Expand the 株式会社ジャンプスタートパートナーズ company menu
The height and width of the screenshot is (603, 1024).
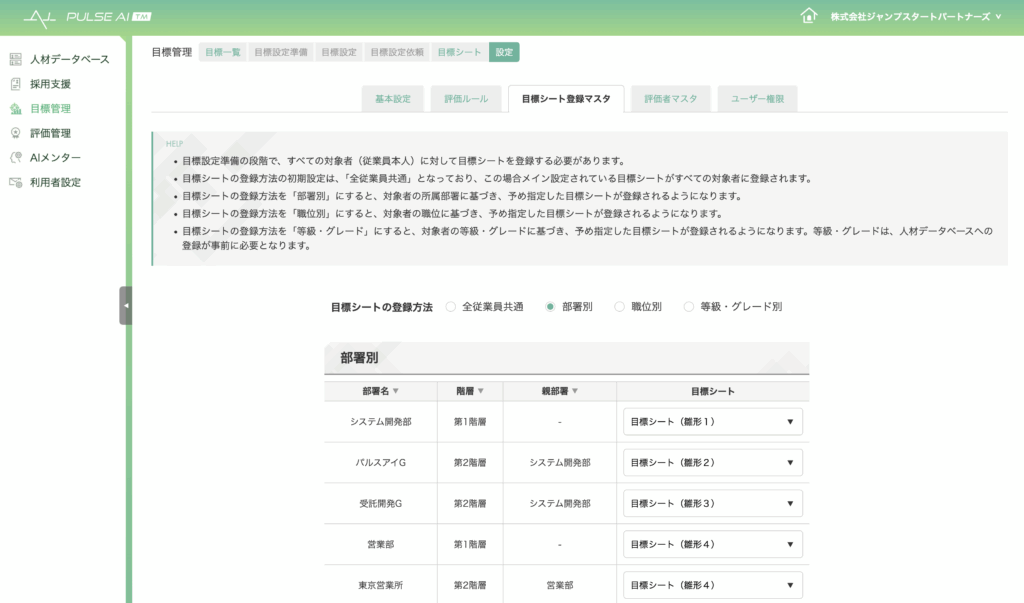915,17
